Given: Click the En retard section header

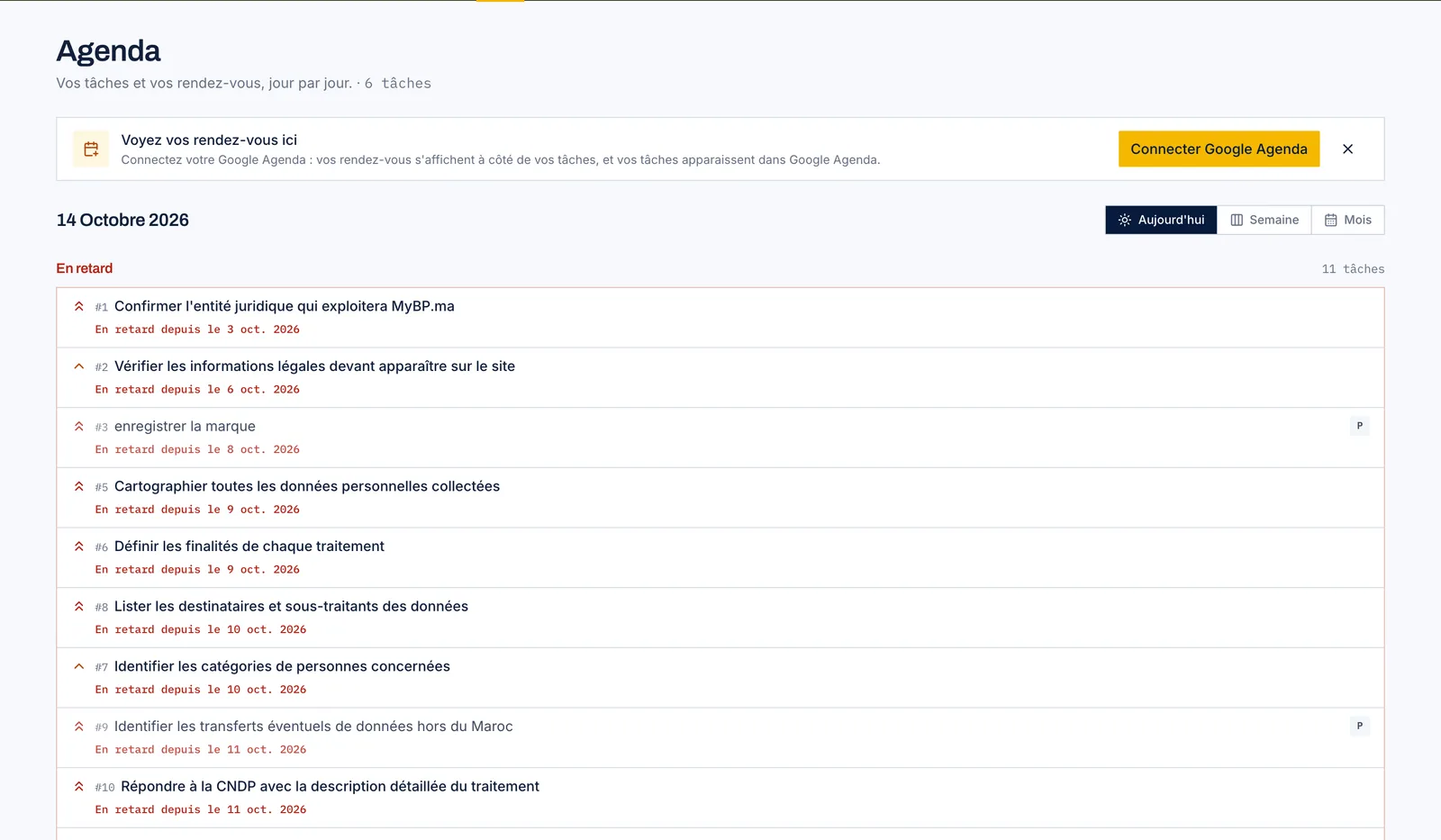Looking at the screenshot, I should point(85,268).
